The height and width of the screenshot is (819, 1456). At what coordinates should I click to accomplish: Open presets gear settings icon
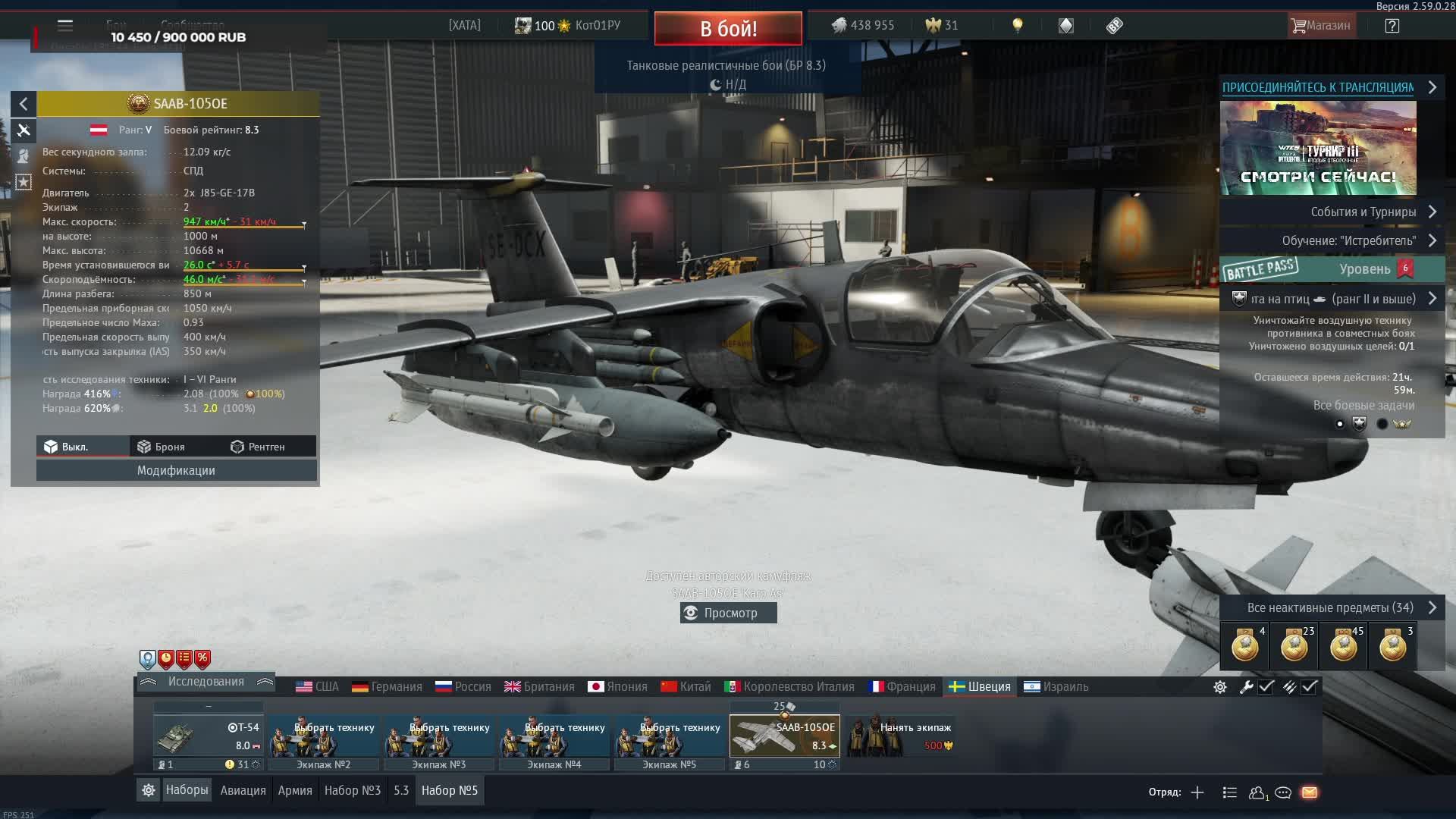[x=149, y=790]
